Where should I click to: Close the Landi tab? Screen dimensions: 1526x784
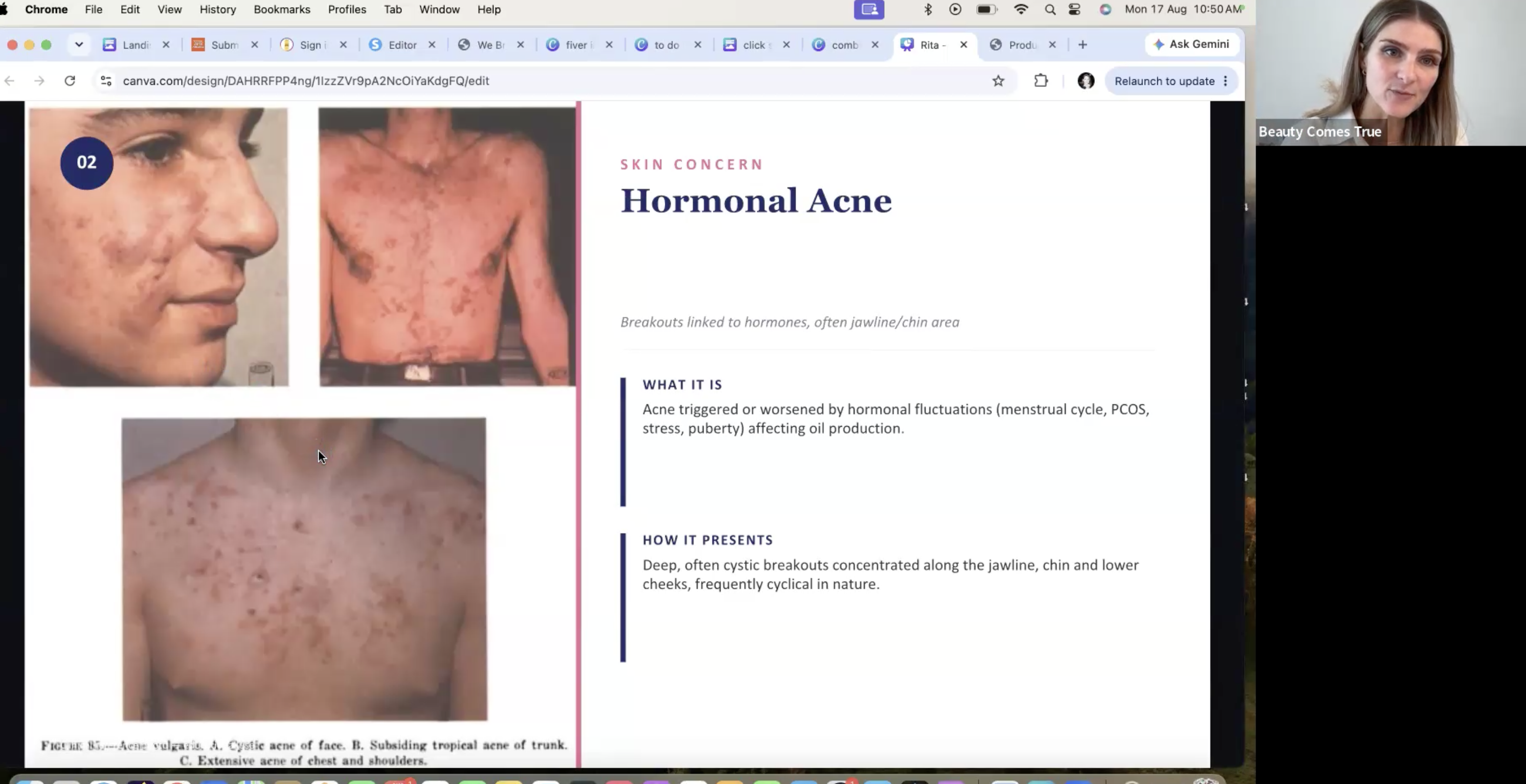click(166, 45)
